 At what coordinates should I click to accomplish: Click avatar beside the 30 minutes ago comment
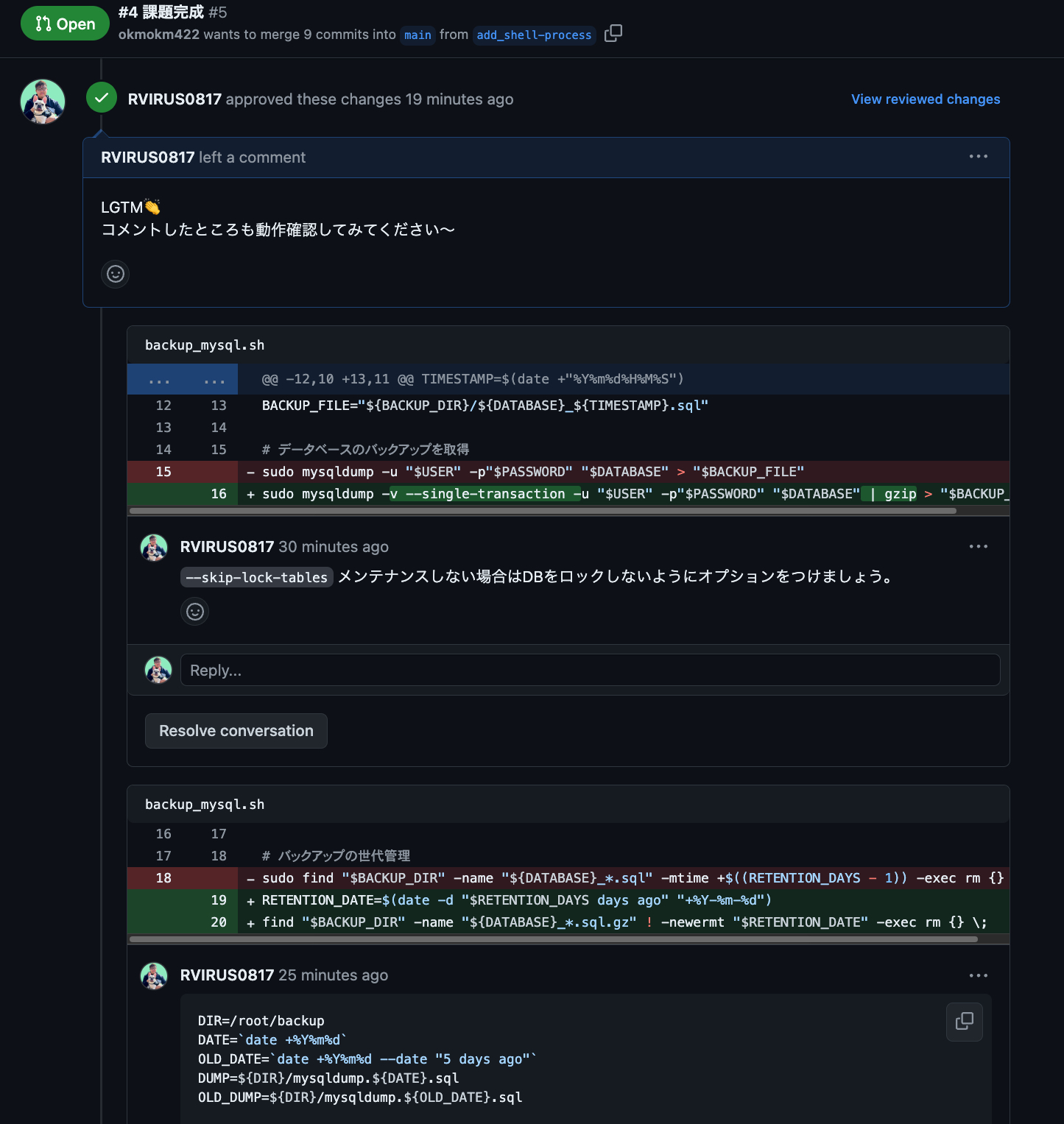(154, 548)
